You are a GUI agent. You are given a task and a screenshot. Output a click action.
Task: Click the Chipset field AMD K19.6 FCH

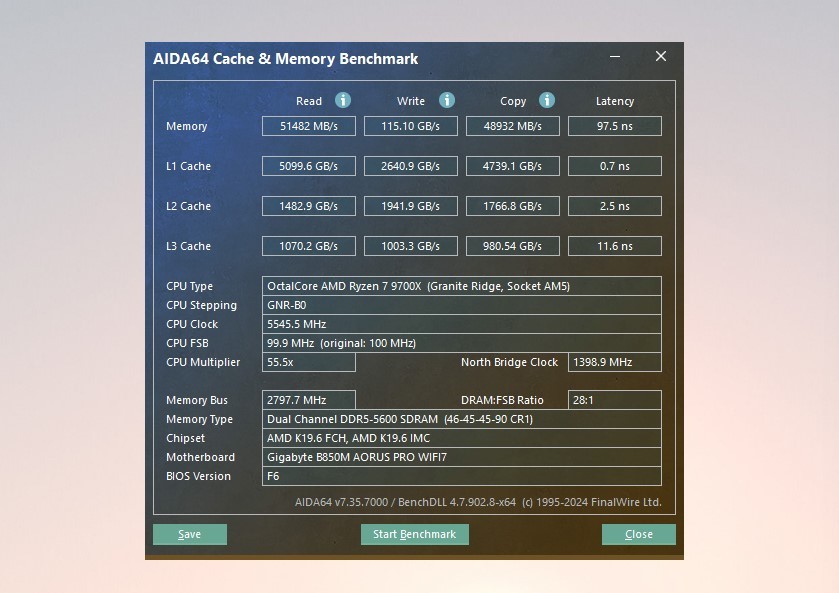[462, 438]
